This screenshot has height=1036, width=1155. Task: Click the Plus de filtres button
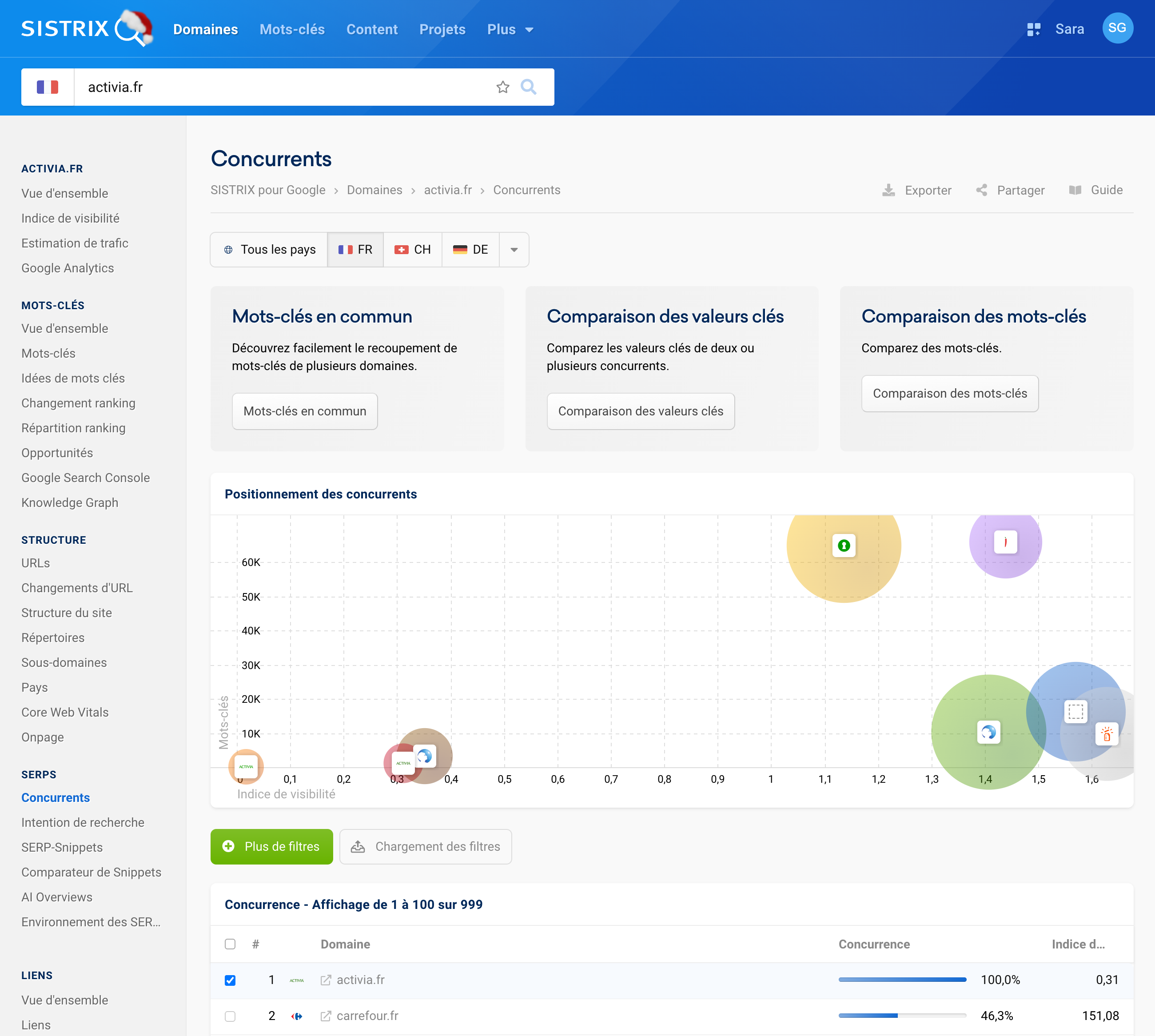point(271,846)
